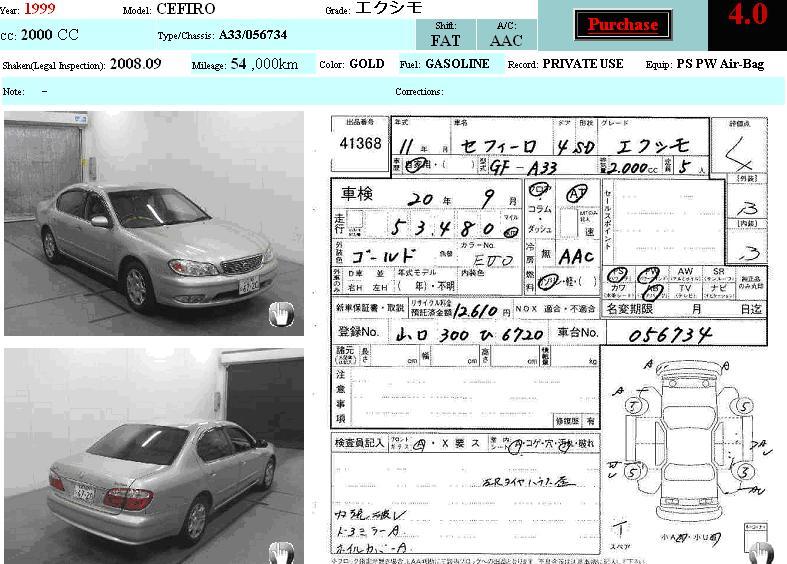Click the hand icon on the auction sheet

click(761, 552)
